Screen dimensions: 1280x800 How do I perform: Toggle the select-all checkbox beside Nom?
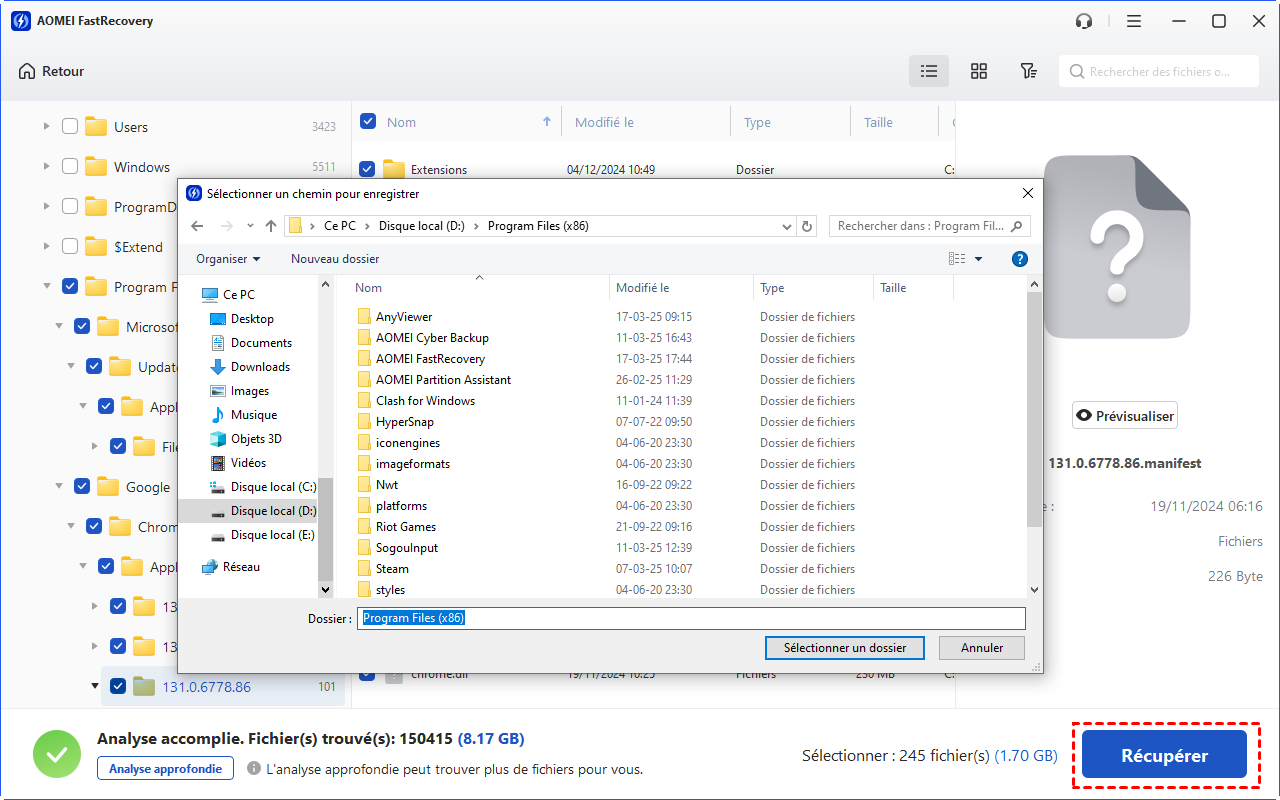(x=368, y=122)
